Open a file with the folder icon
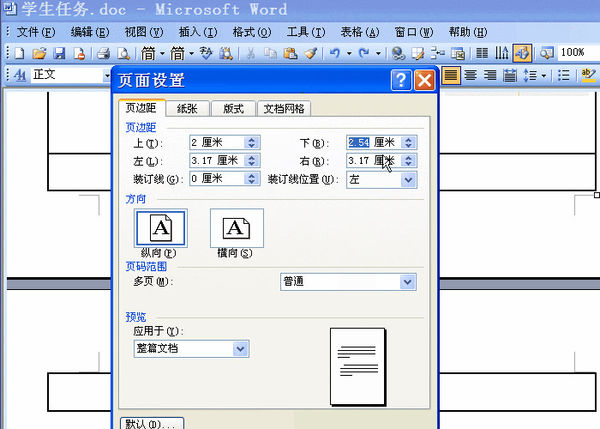The image size is (600, 429). click(39, 53)
